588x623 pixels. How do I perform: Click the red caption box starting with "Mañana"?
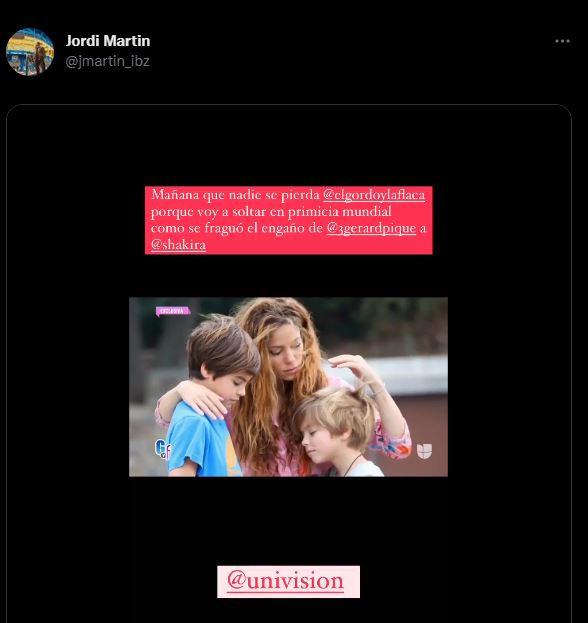(288, 220)
